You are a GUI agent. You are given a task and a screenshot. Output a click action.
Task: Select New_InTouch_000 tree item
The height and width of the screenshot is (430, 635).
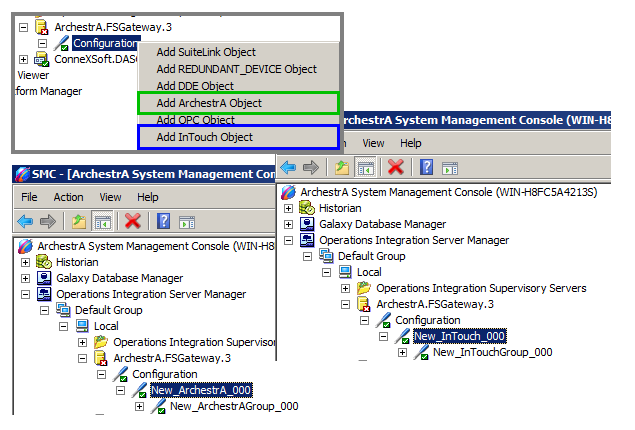click(459, 336)
